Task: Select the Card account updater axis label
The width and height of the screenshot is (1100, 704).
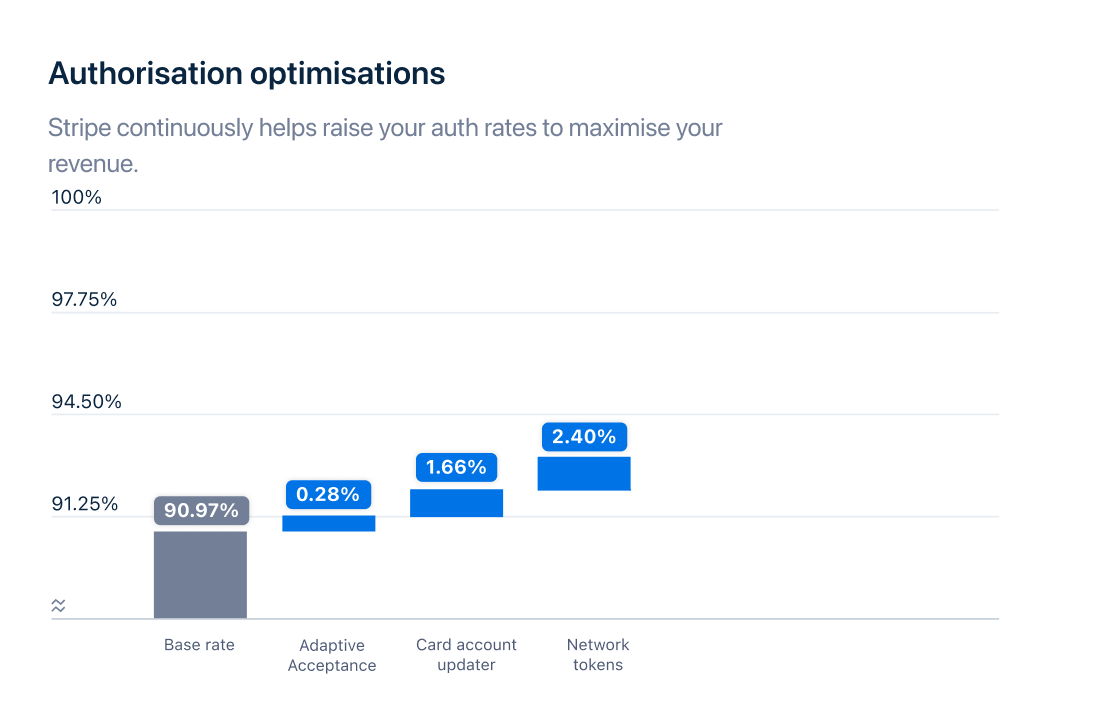Action: 466,655
